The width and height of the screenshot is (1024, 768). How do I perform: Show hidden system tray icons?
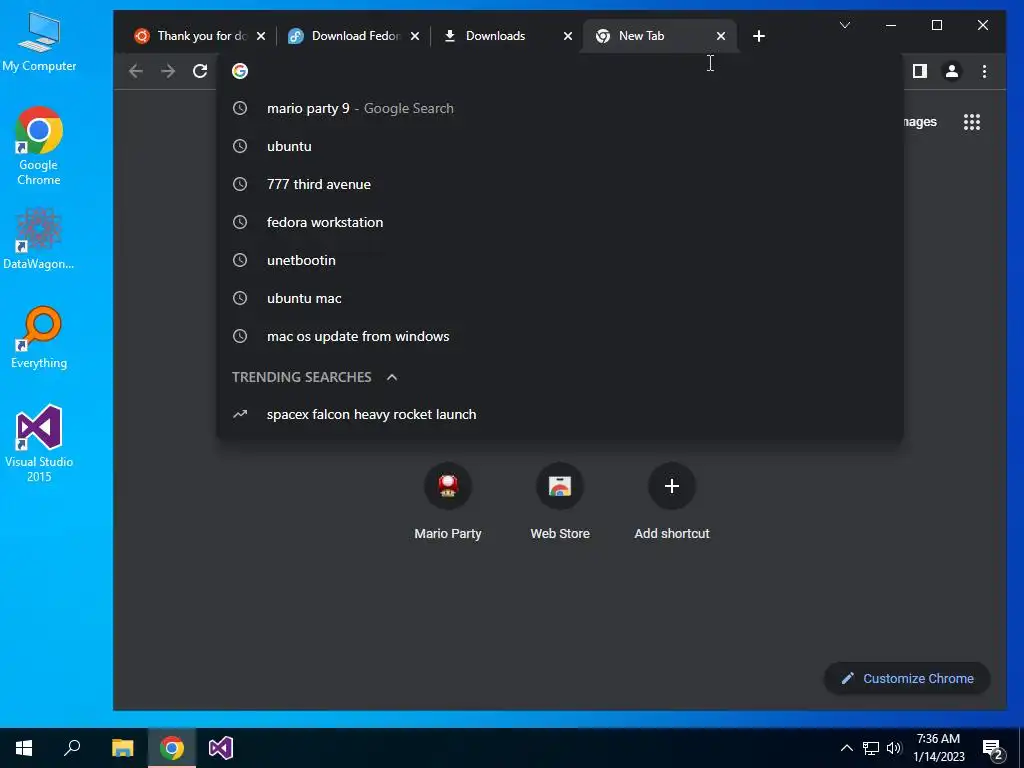[846, 748]
